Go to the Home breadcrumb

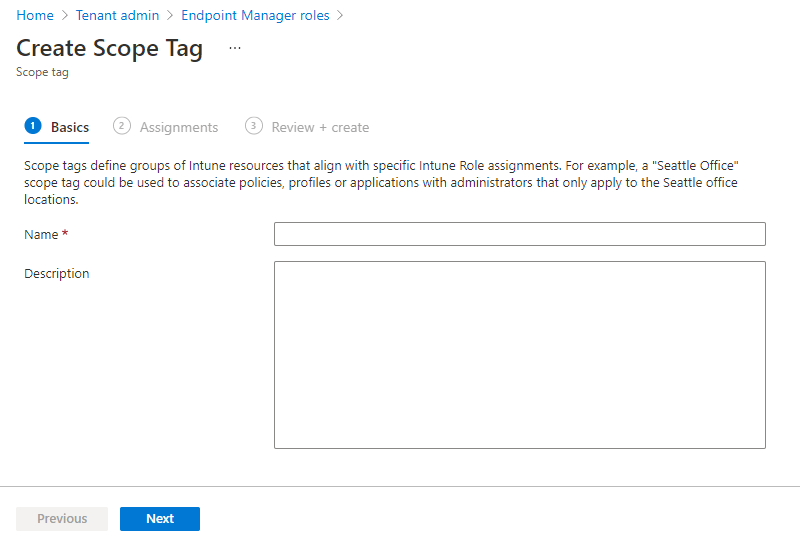pyautogui.click(x=35, y=15)
